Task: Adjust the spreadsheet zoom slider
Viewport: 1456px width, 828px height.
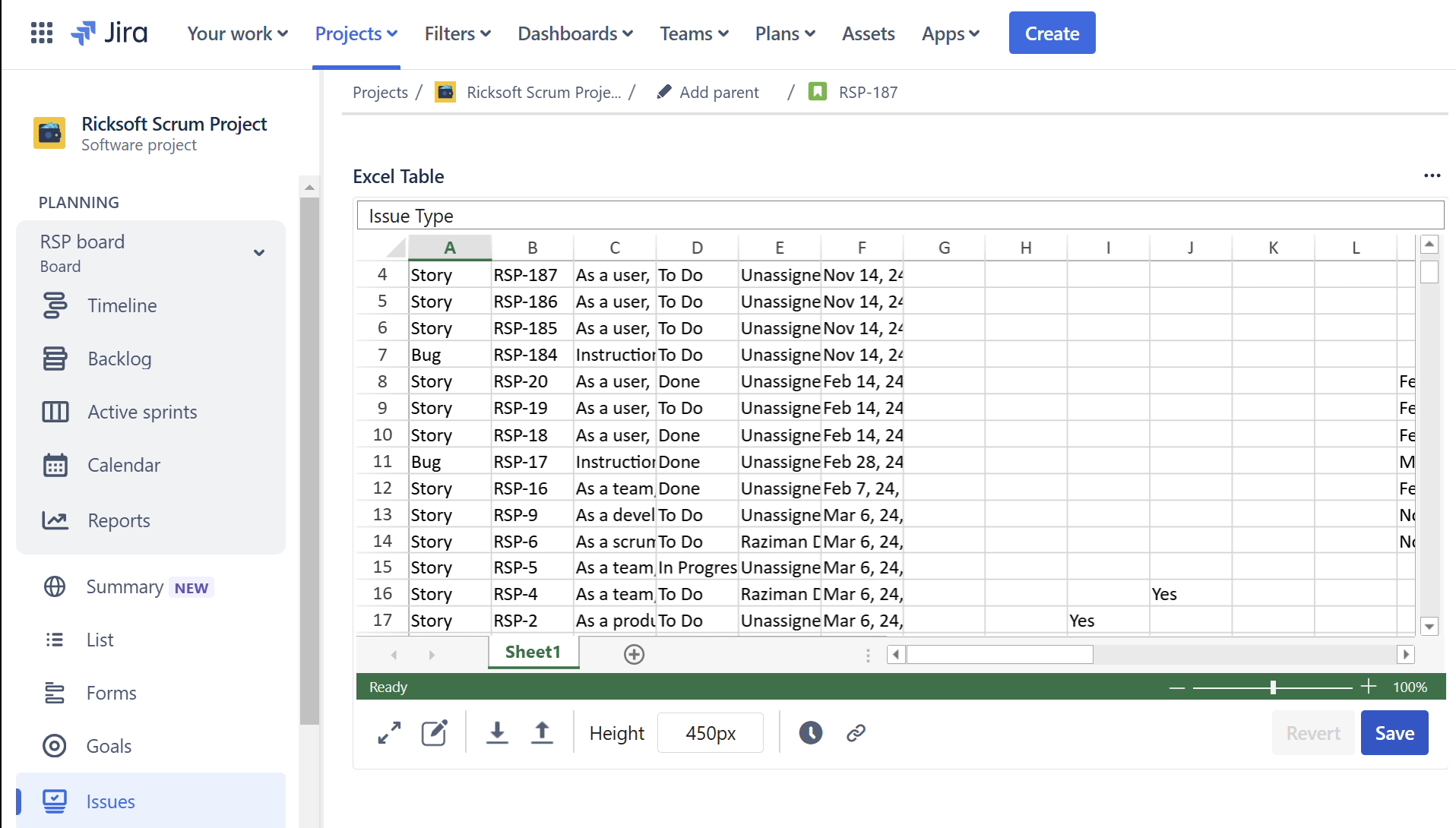Action: (x=1273, y=687)
